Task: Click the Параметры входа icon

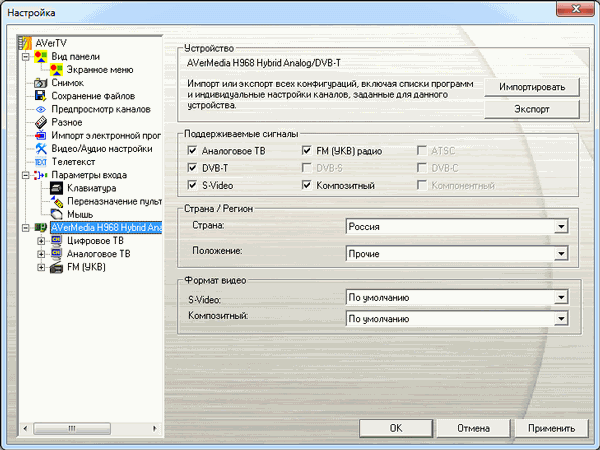Action: [41, 175]
